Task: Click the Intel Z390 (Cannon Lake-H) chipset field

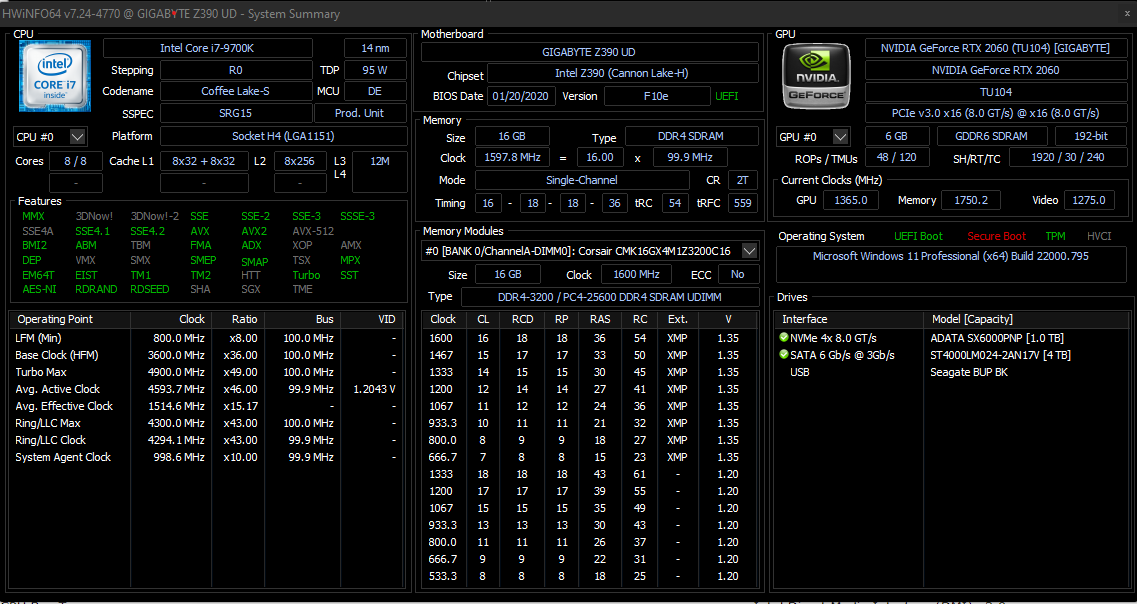Action: tap(622, 73)
